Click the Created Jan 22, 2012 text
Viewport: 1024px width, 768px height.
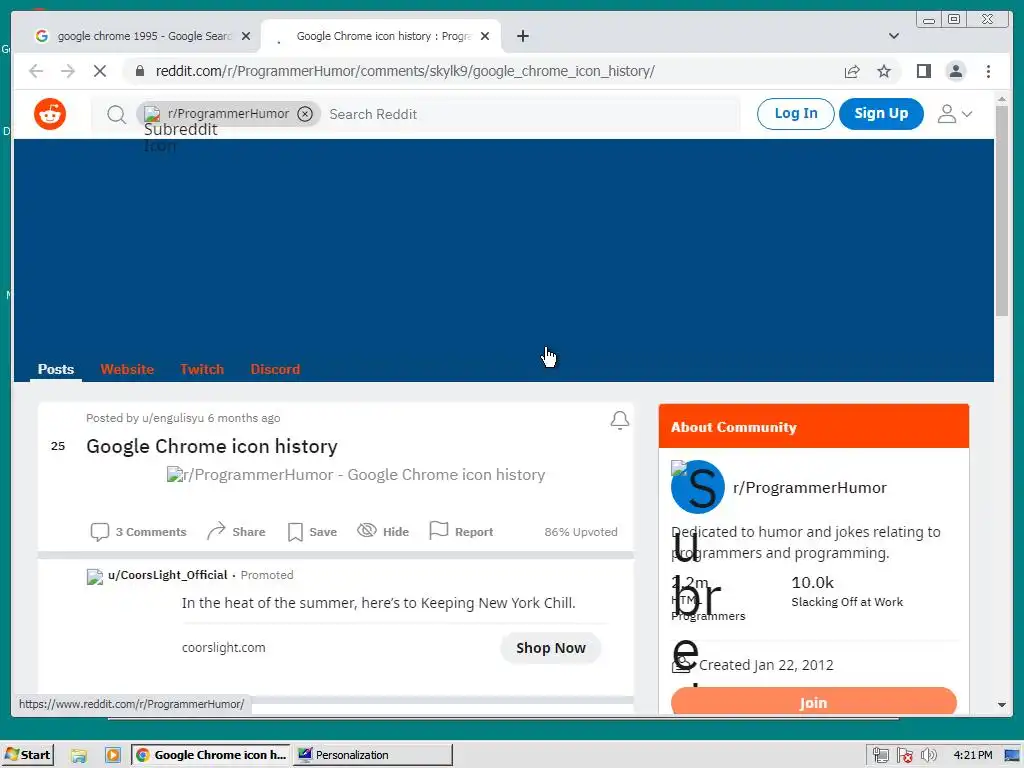(765, 665)
